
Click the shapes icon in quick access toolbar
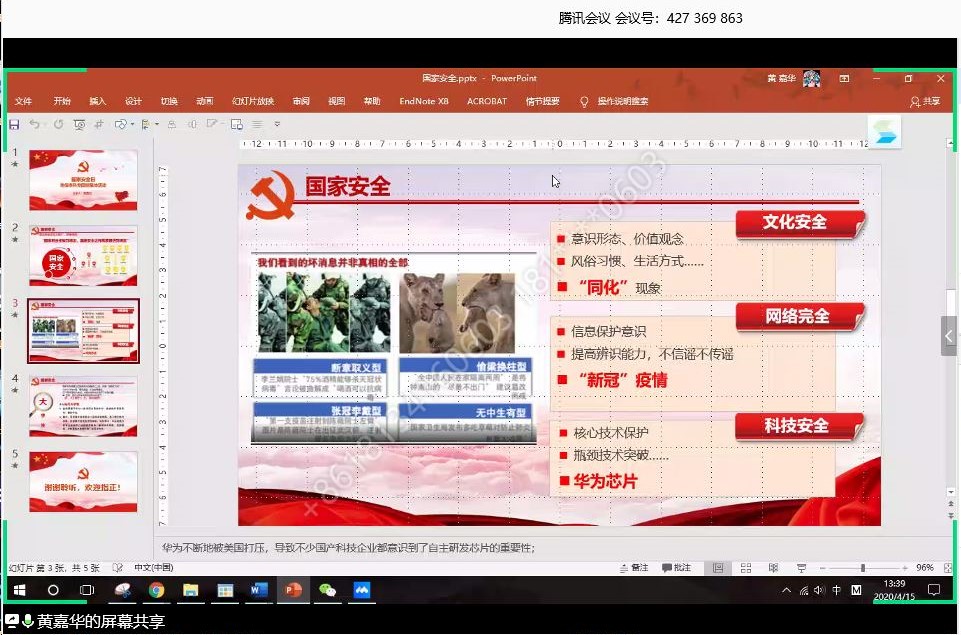point(120,124)
